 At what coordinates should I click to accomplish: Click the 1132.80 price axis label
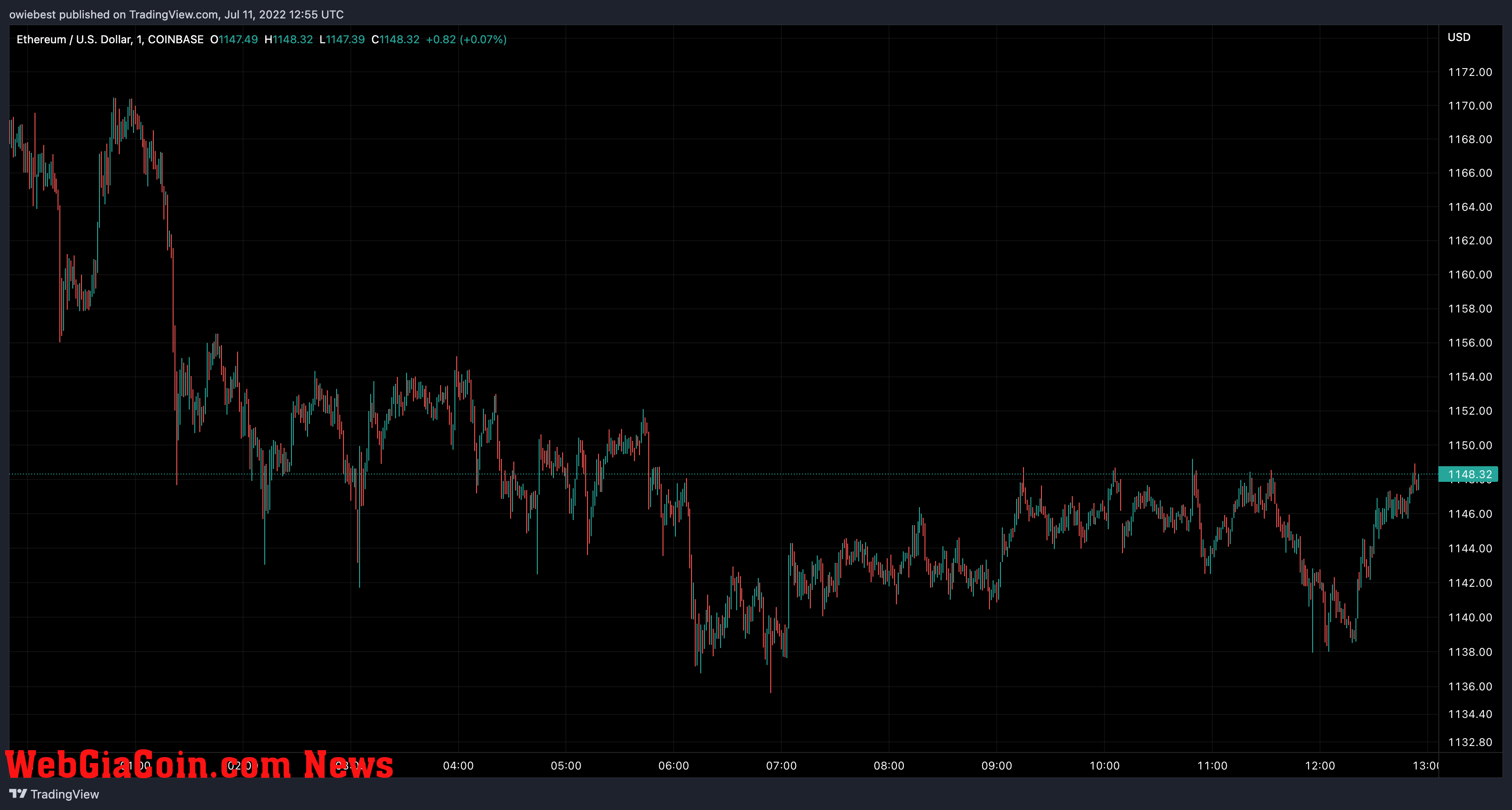[x=1470, y=742]
